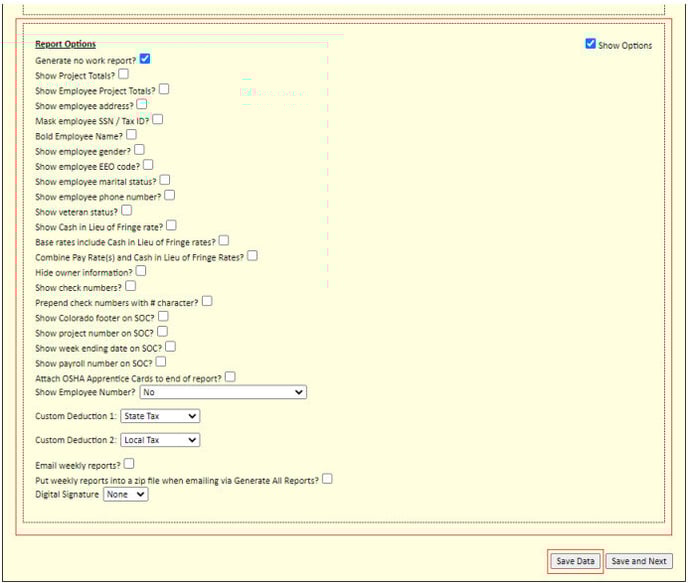
Task: Tick Show Employee Project Totals checkbox
Action: point(164,89)
